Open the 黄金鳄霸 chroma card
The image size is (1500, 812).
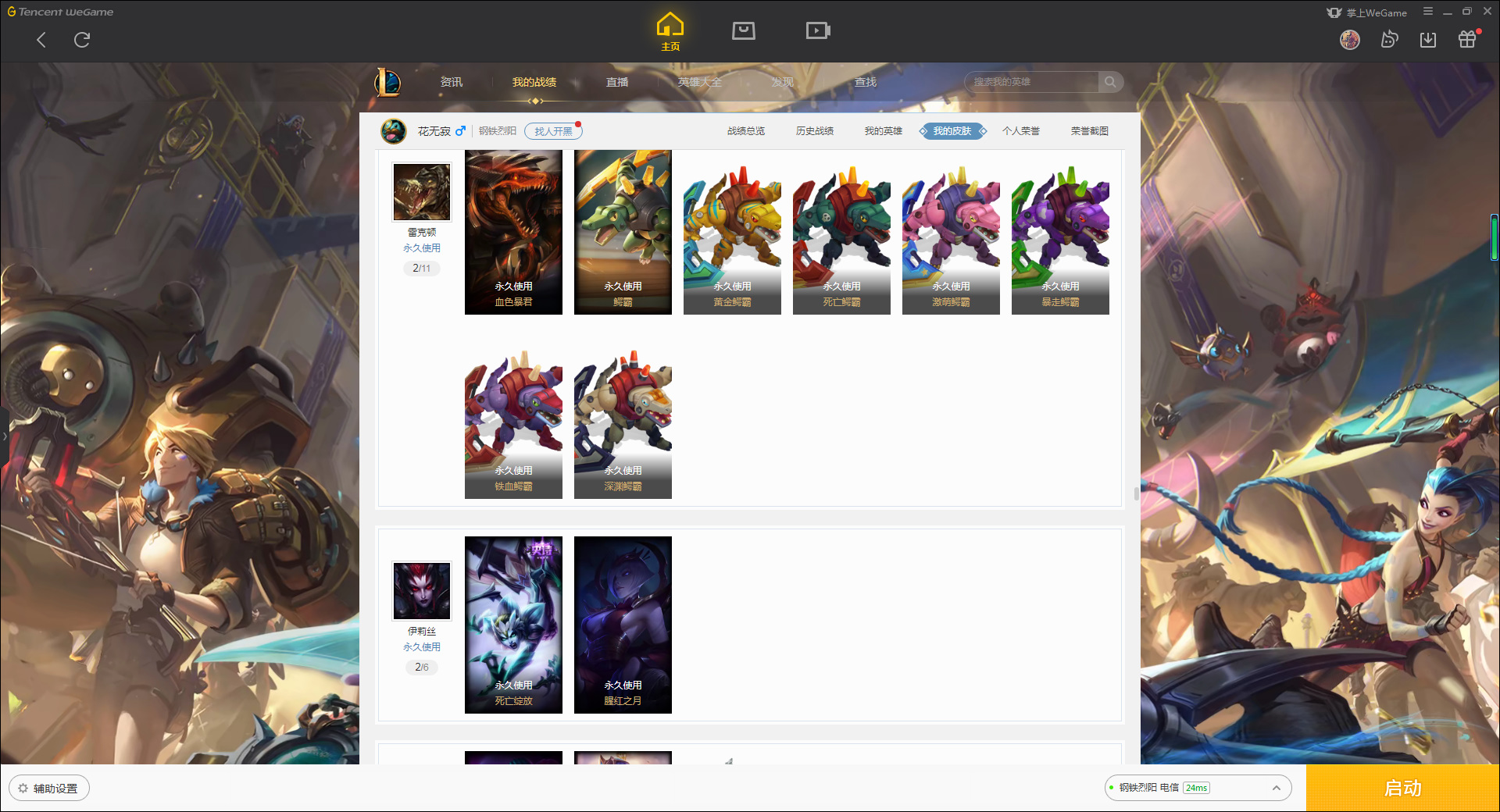732,240
